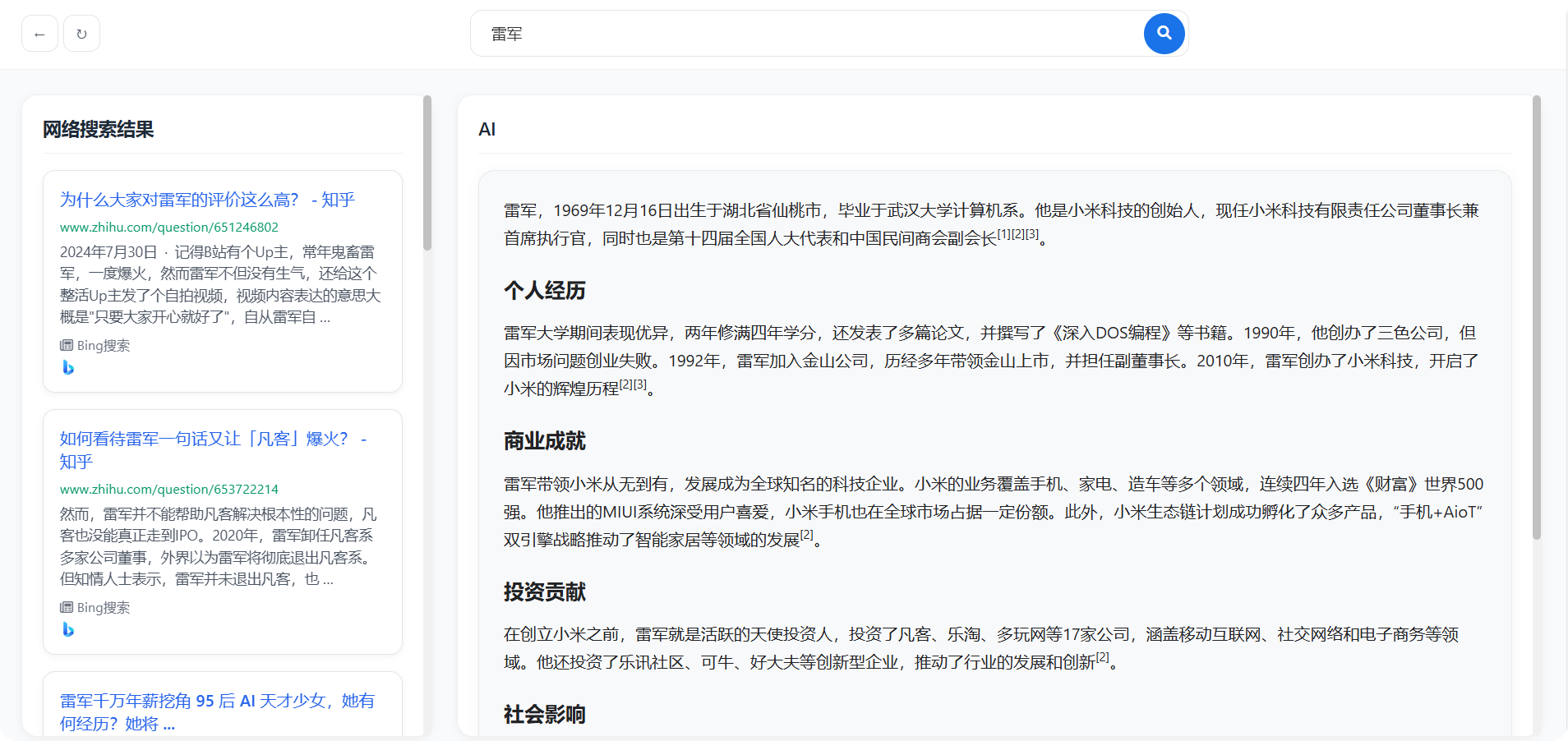Click the snippet dated 2024年7月30日
This screenshot has height=741, width=1568.
pos(220,284)
